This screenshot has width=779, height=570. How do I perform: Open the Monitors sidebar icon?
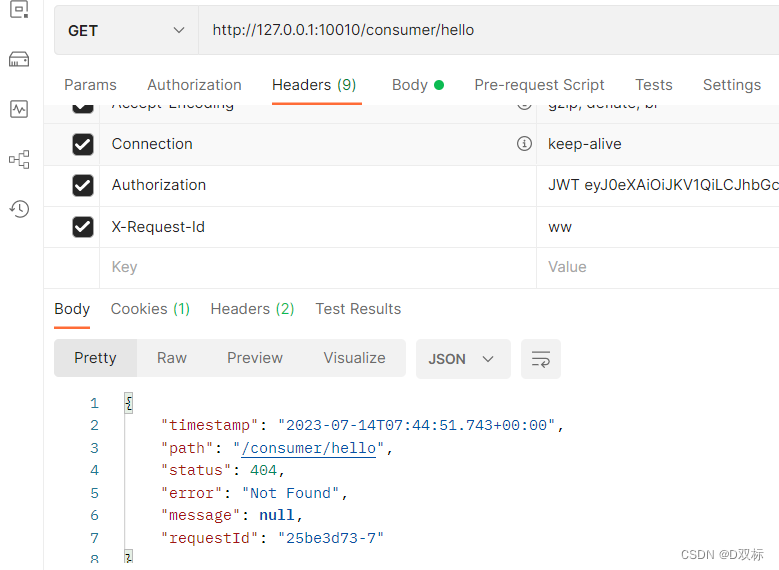click(x=19, y=109)
